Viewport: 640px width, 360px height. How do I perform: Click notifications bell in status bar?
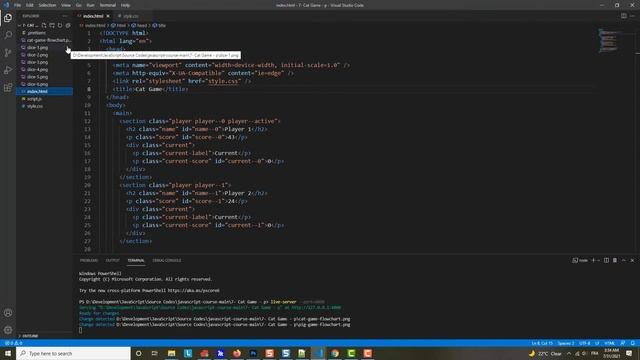[x=633, y=343]
